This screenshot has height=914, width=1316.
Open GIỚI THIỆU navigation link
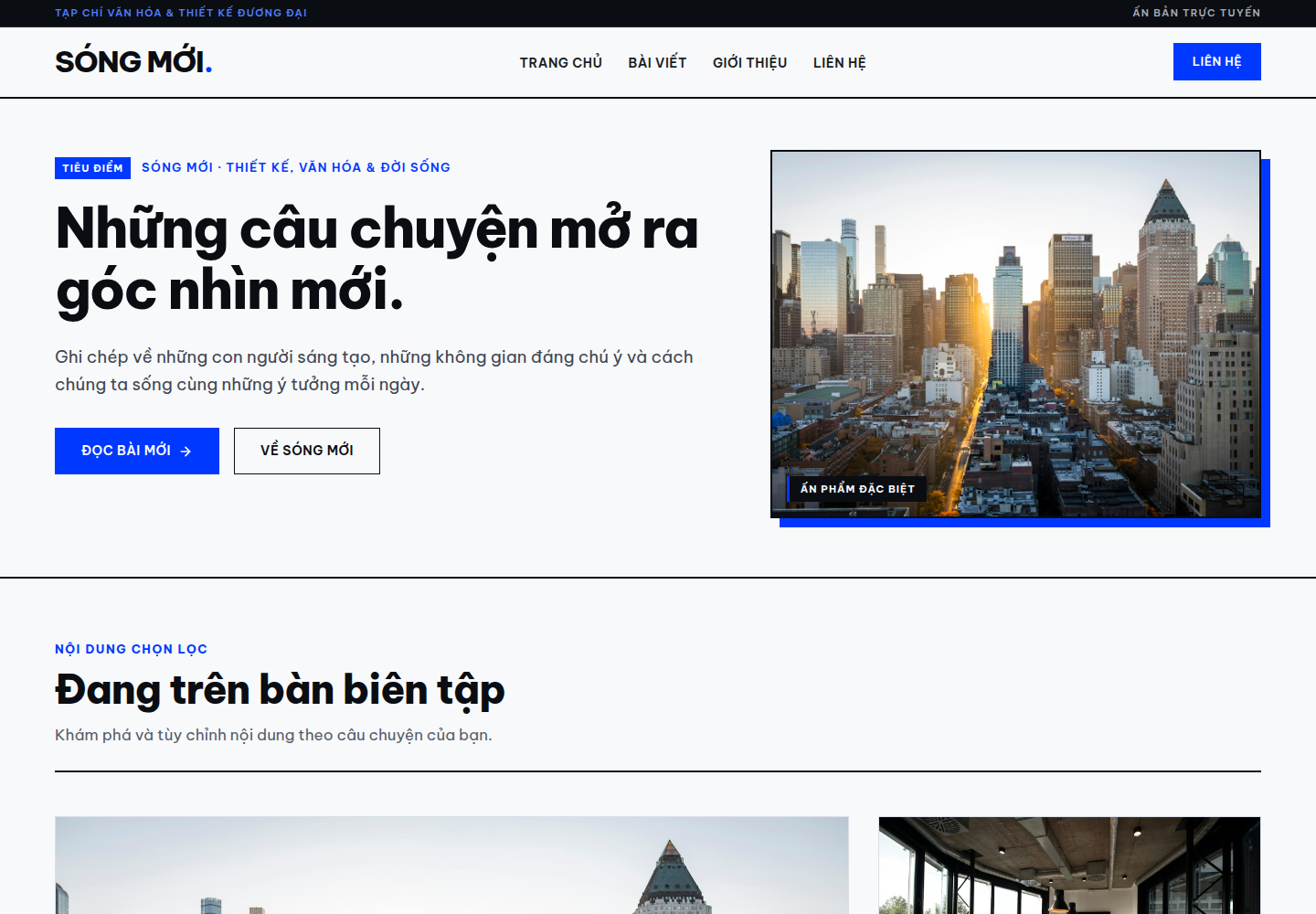pos(749,62)
